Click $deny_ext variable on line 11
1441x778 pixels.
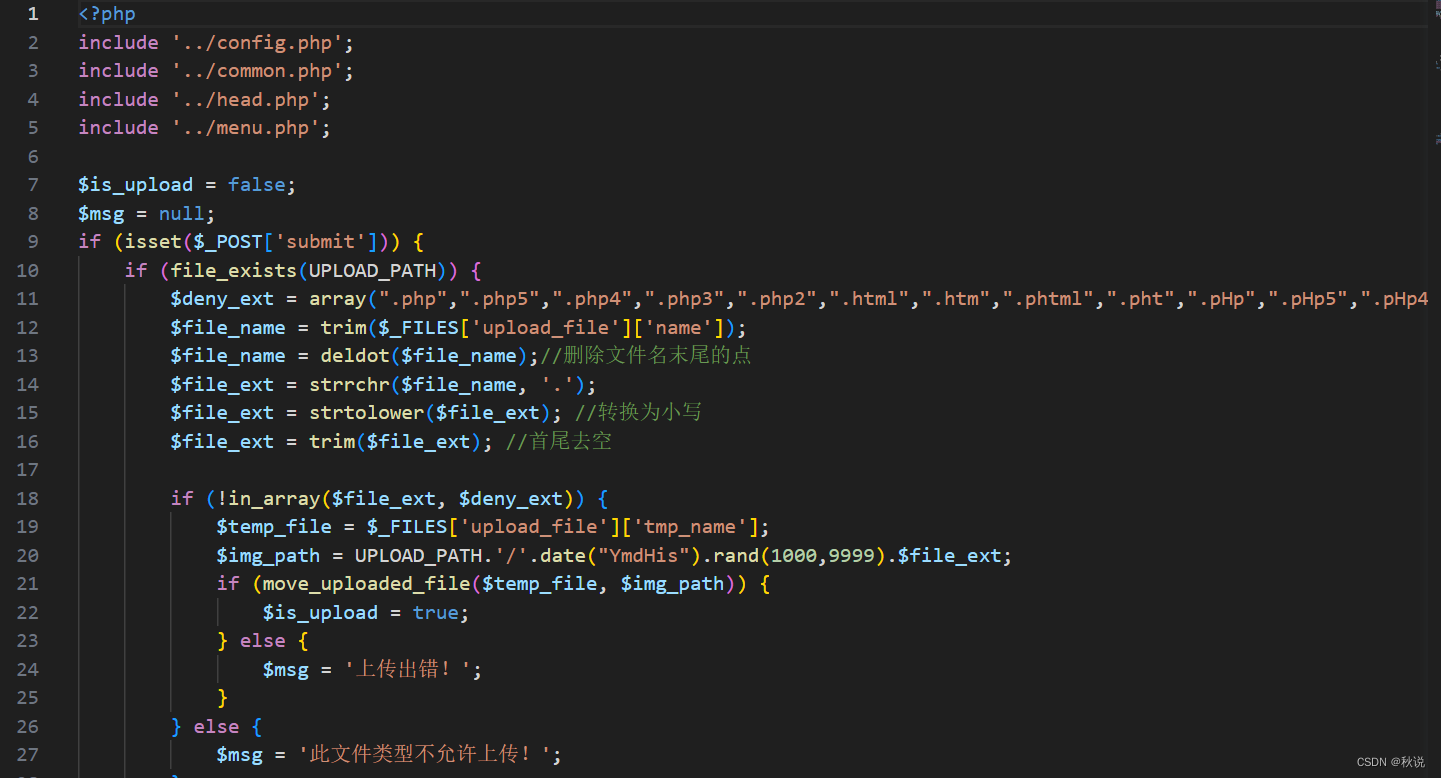click(x=223, y=299)
